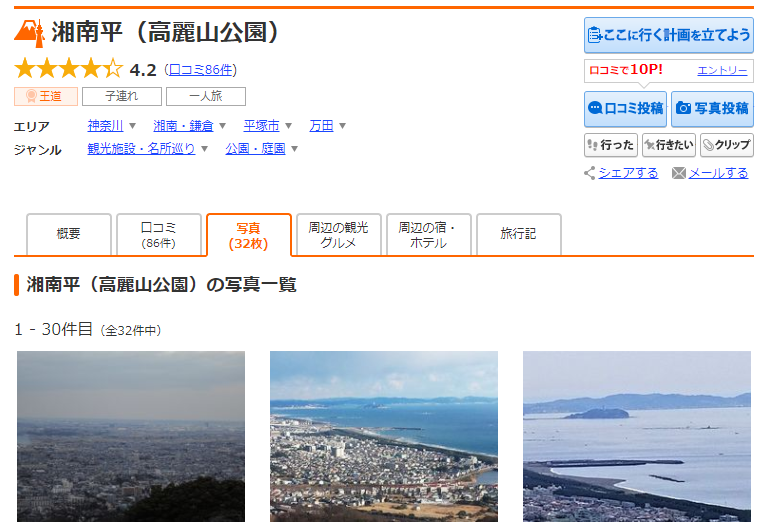This screenshot has height=528, width=763.
Task: Click the 1 - 30件目 count text
Action: coord(53,329)
